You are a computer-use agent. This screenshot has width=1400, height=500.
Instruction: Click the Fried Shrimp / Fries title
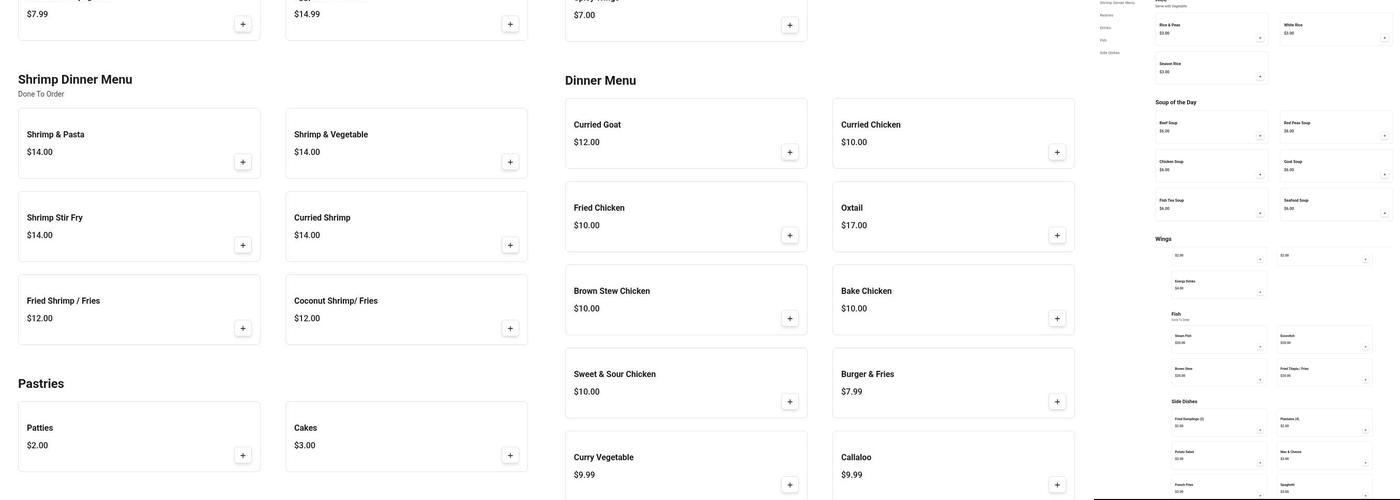click(63, 301)
